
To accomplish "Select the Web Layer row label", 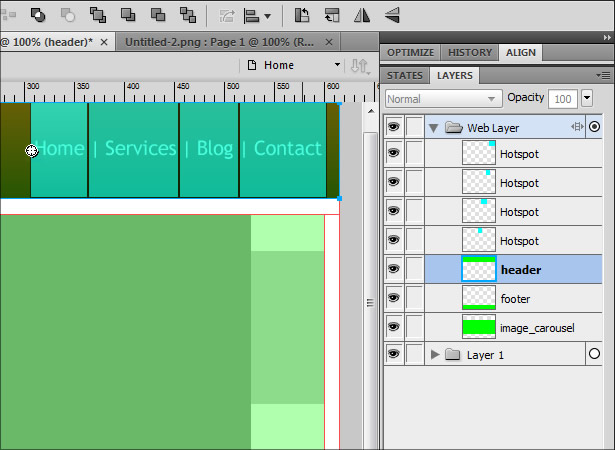I will pyautogui.click(x=493, y=128).
